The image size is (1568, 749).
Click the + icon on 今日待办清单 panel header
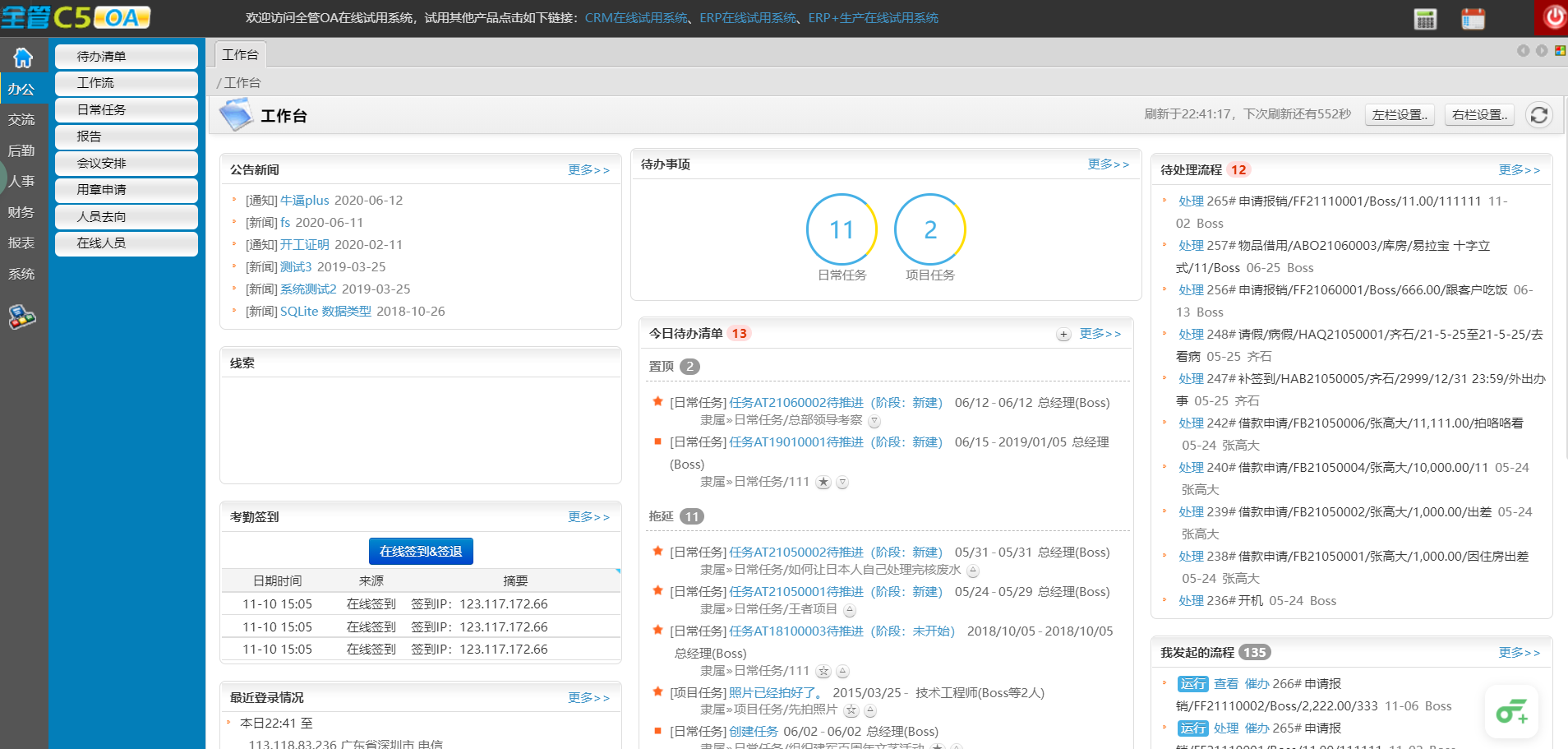coord(1063,334)
